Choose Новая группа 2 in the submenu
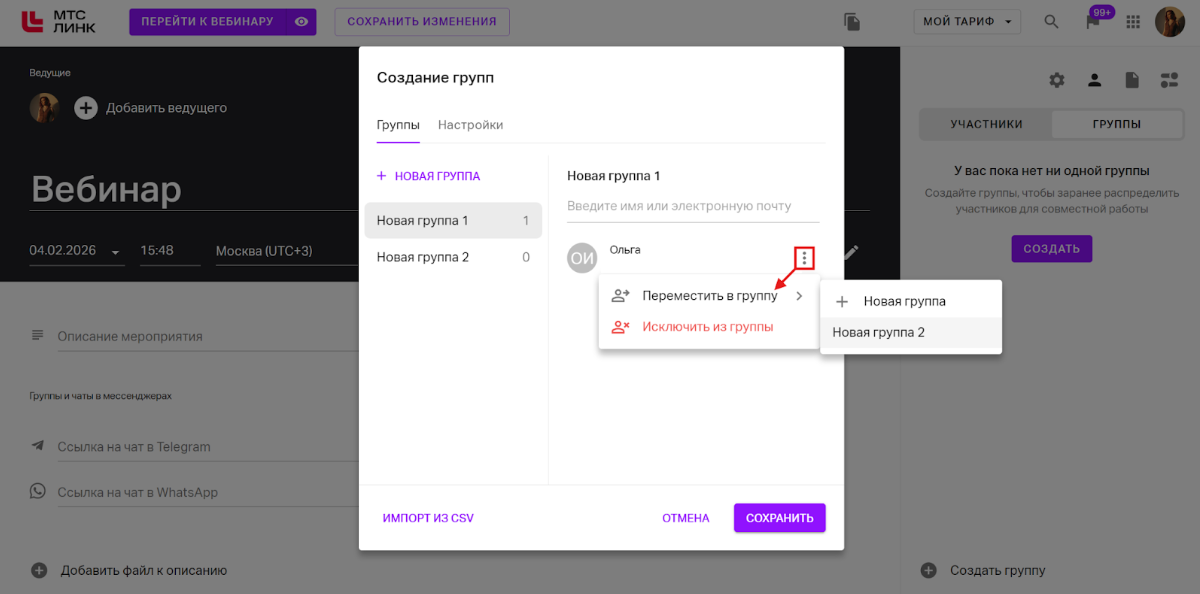This screenshot has height=594, width=1200. (879, 333)
